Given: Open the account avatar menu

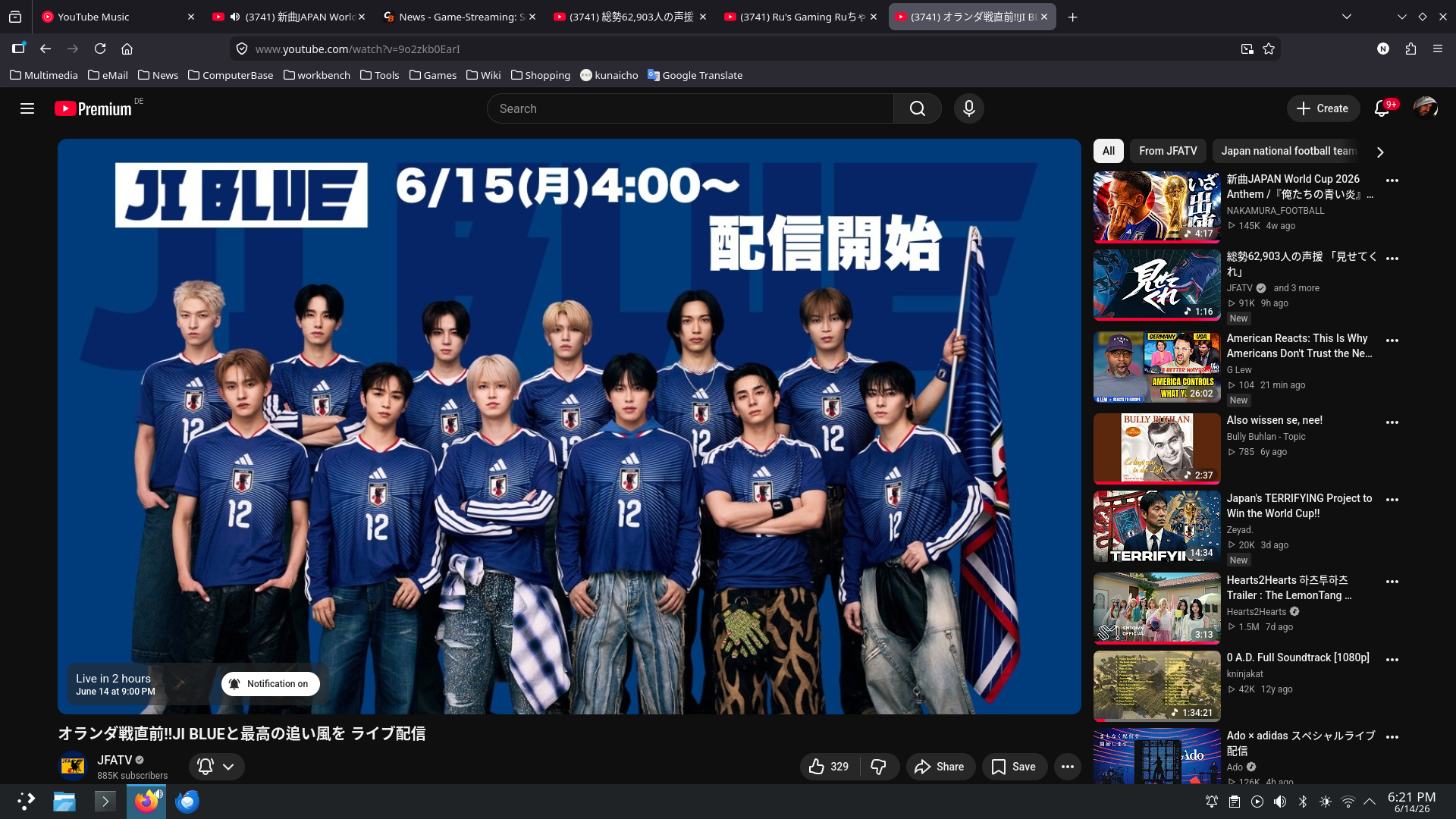Looking at the screenshot, I should pos(1426,108).
